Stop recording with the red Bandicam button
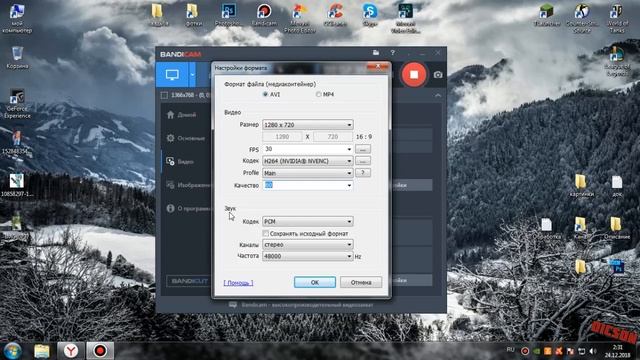The height and width of the screenshot is (360, 640). click(x=414, y=75)
